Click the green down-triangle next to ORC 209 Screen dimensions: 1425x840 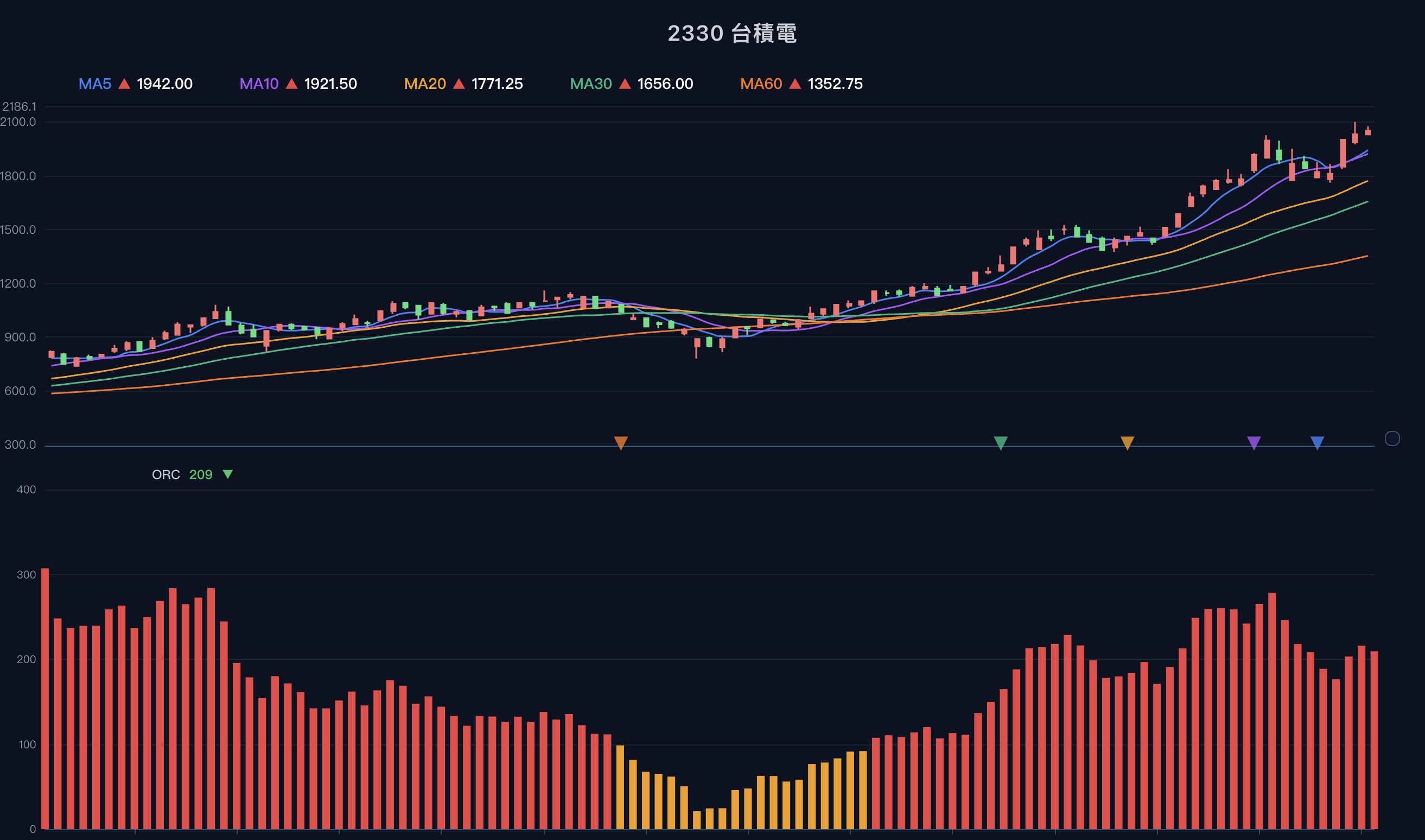click(227, 474)
